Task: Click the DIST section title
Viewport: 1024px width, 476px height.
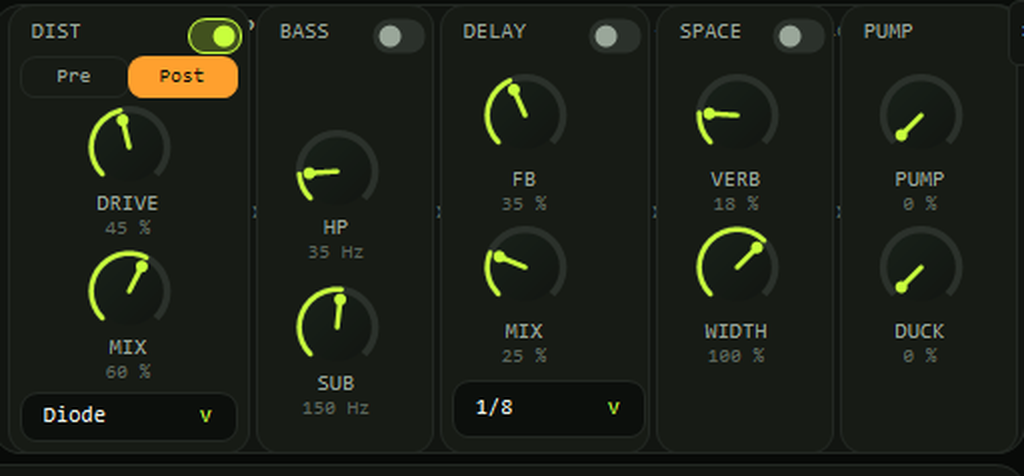Action: pos(56,31)
